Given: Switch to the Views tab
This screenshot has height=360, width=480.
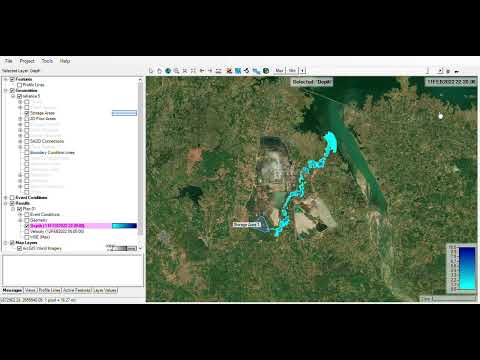Looking at the screenshot, I should coord(30,291).
